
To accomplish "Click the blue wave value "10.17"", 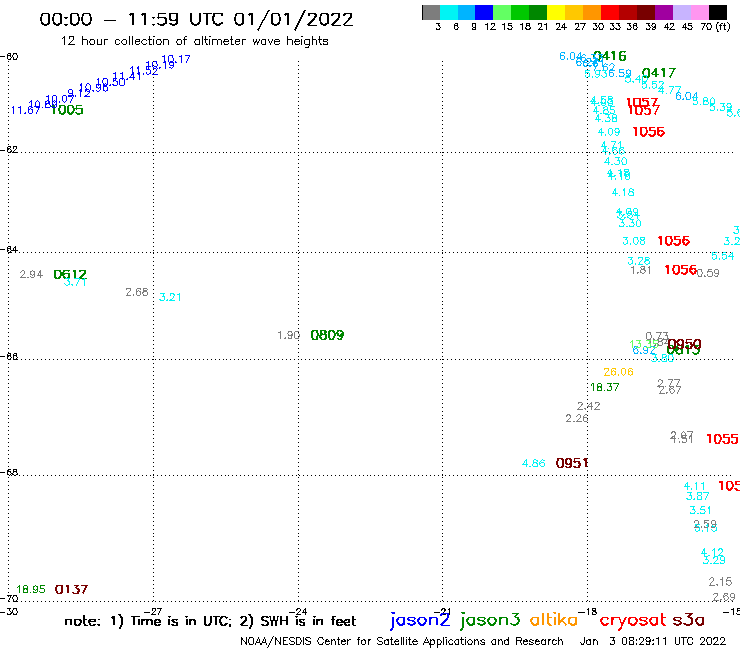I will 176,59.
